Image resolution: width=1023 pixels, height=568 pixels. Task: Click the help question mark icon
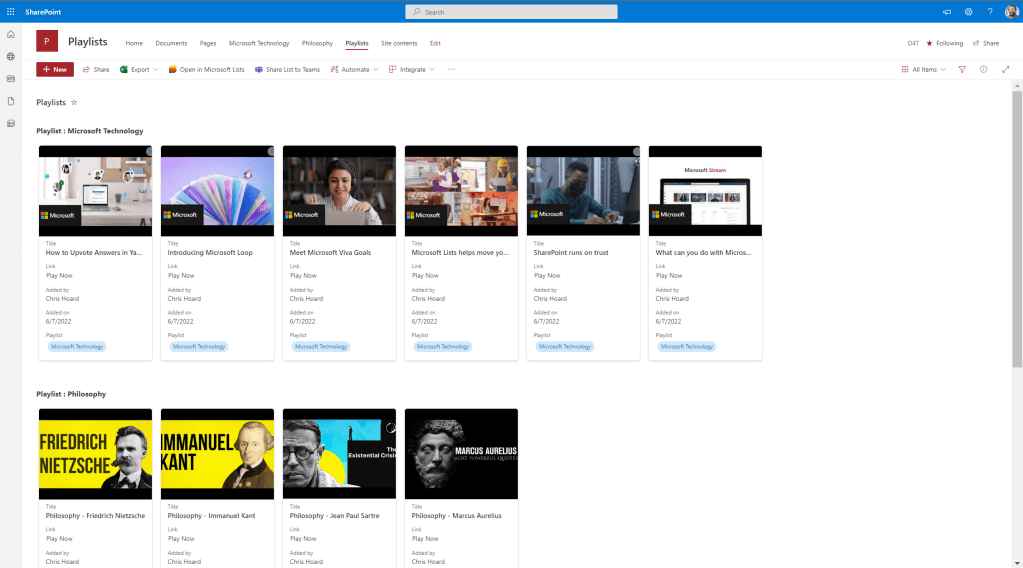(x=990, y=12)
